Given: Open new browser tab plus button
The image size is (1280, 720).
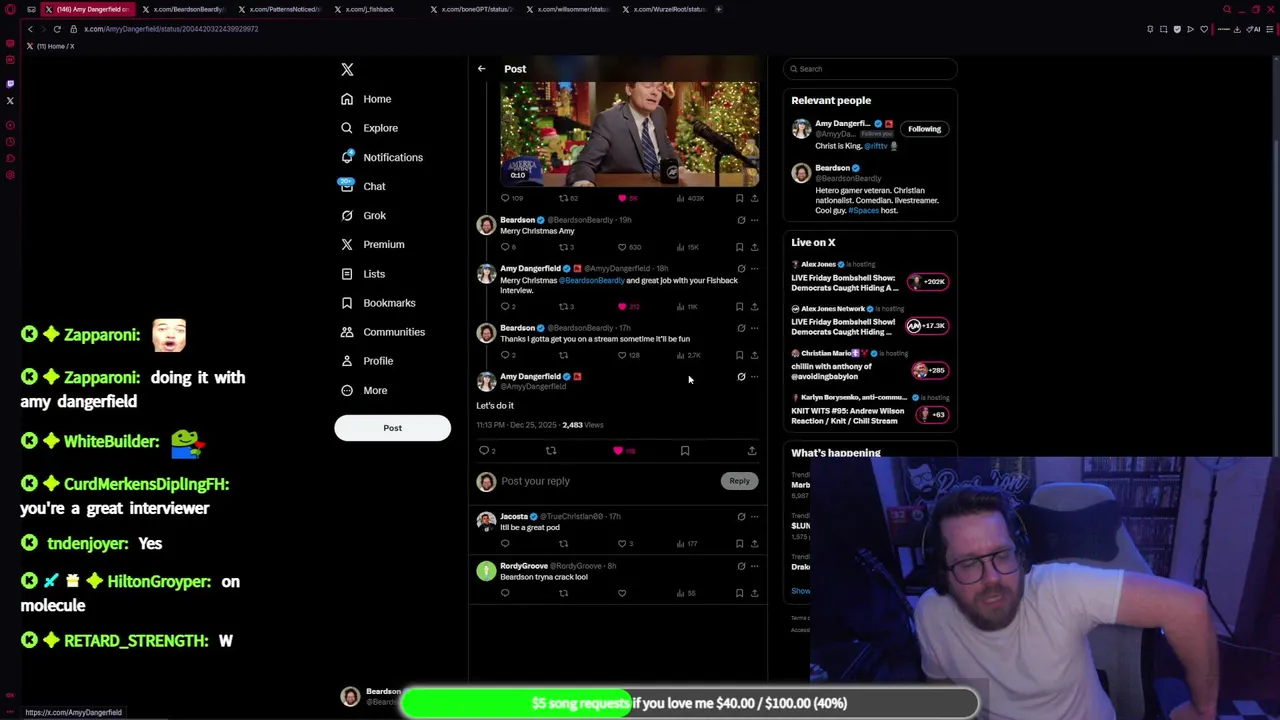Looking at the screenshot, I should coord(718,9).
